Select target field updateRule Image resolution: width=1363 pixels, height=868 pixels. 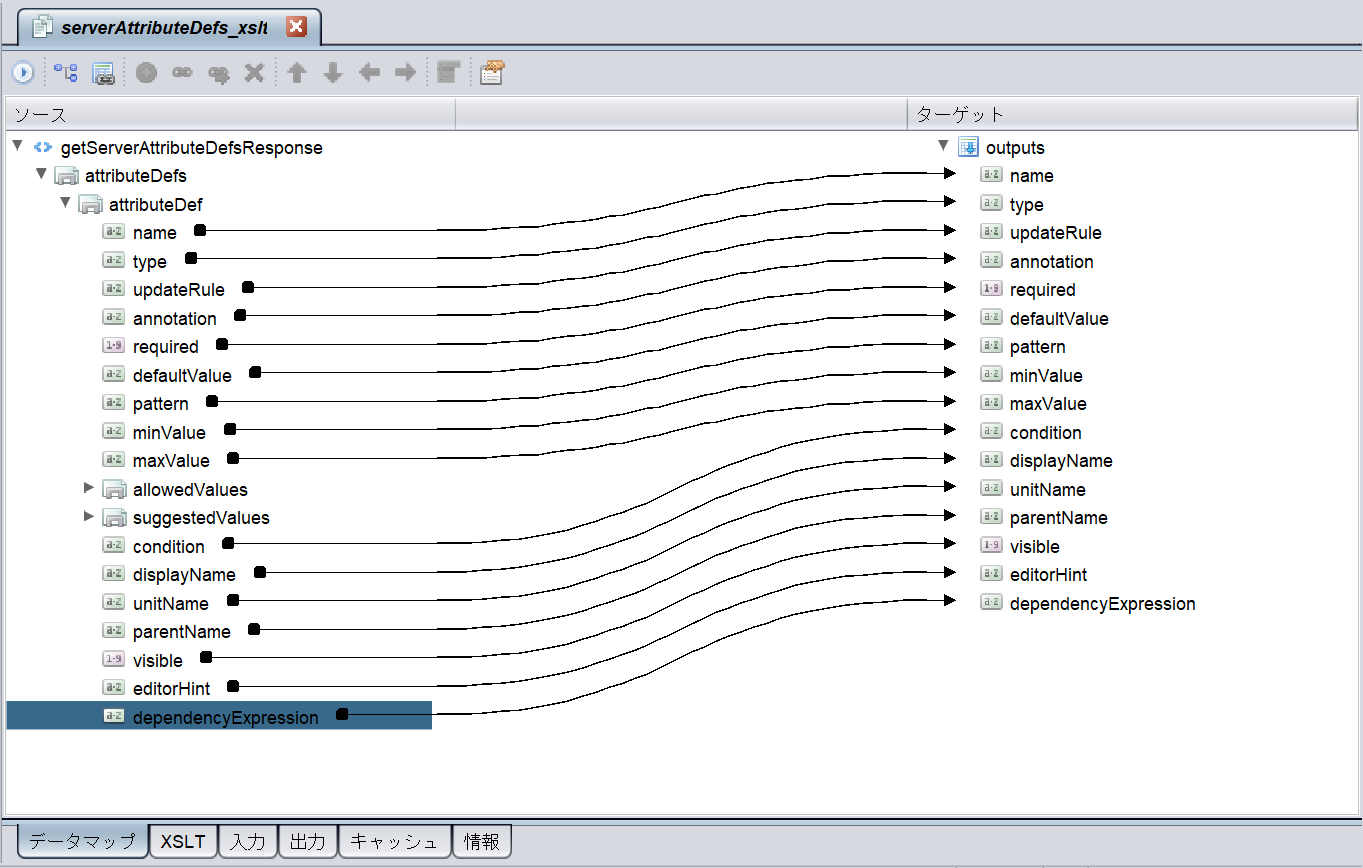1056,232
